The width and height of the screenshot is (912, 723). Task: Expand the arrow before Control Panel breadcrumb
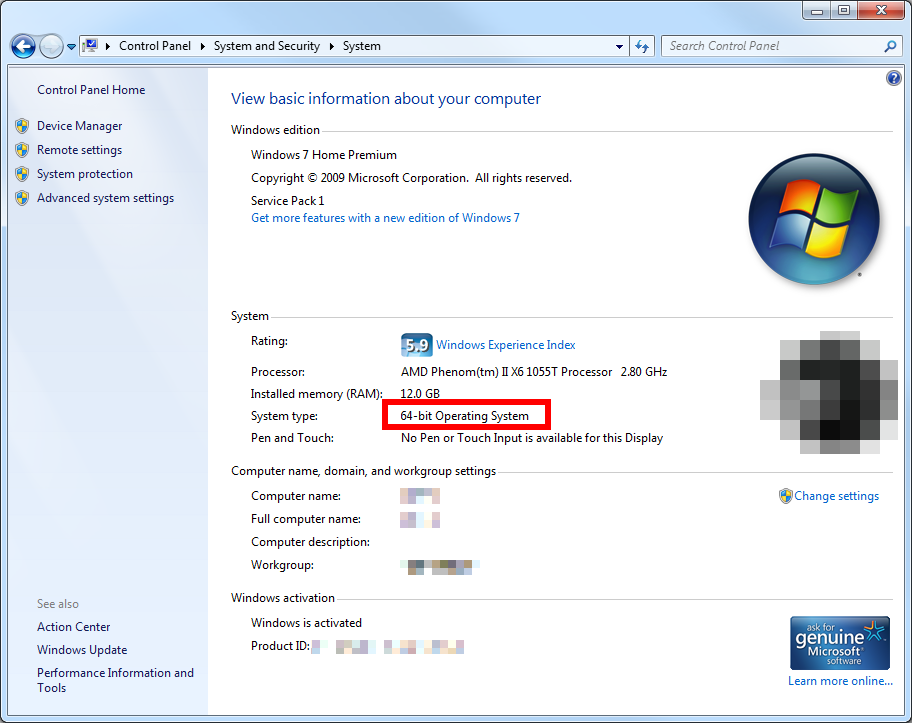tap(108, 46)
